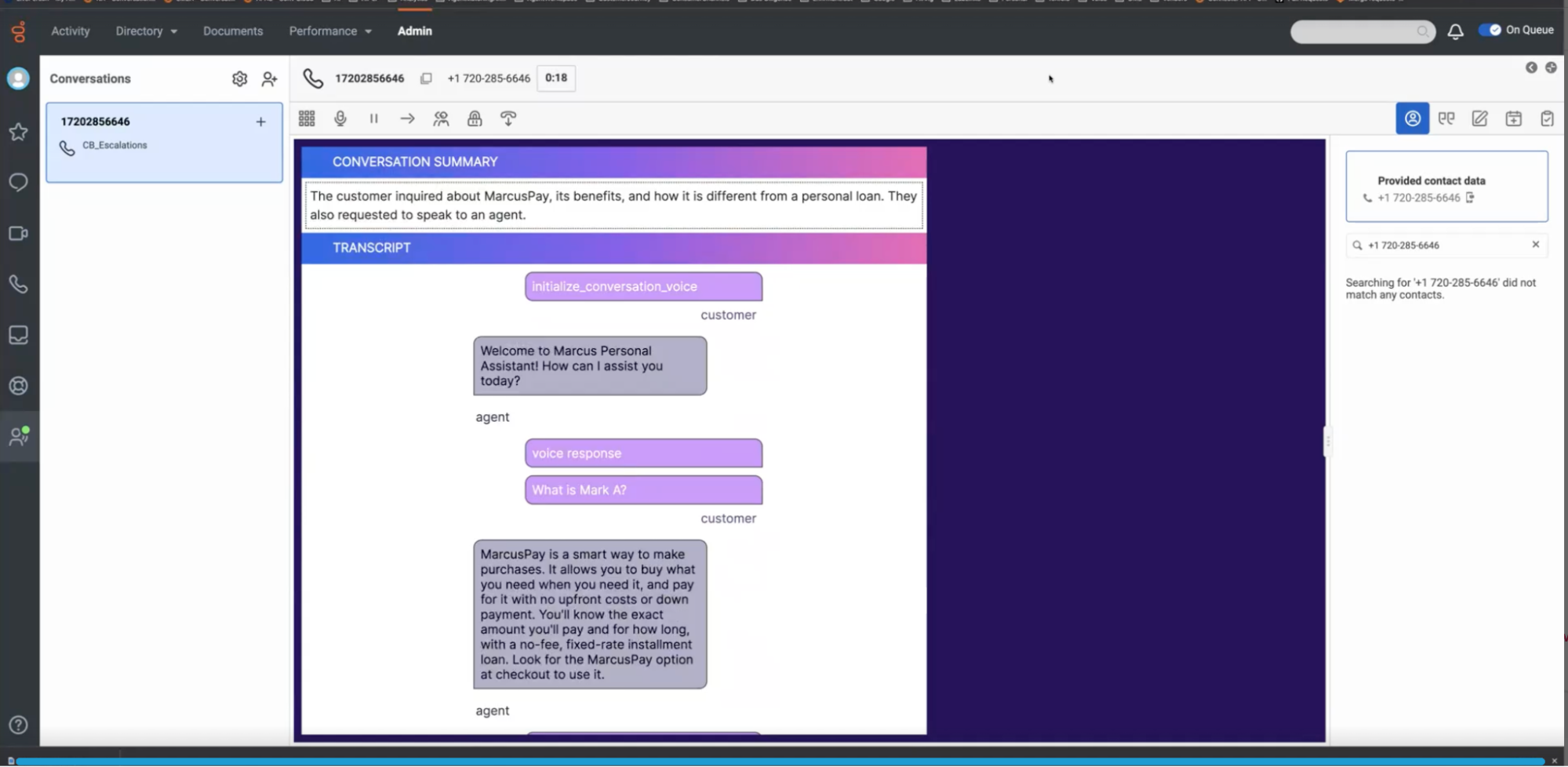The height and width of the screenshot is (767, 1568).
Task: End call with hang-up icon
Action: [x=508, y=118]
